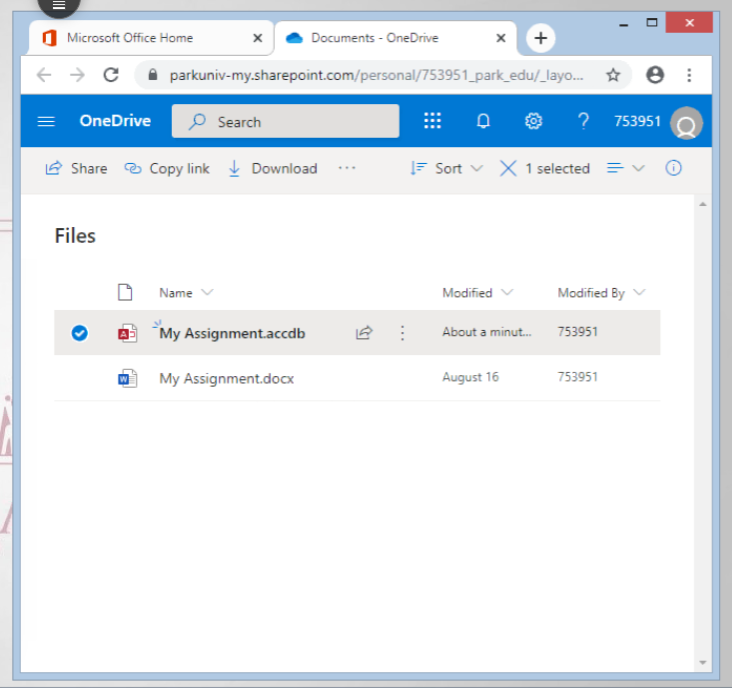The height and width of the screenshot is (688, 732).
Task: Expand the Modified By column dropdown
Action: point(639,292)
